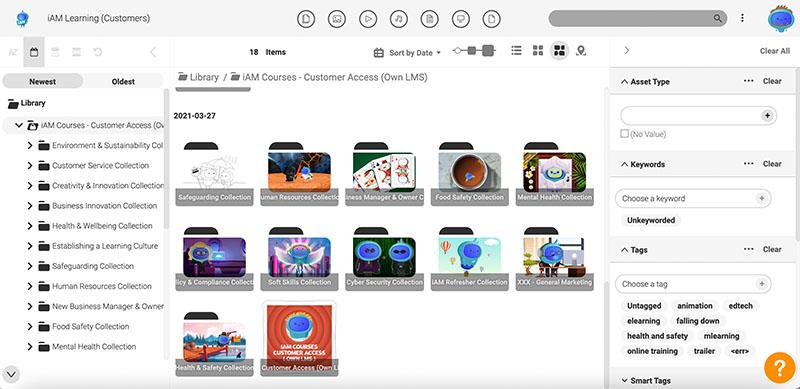
Task: Open the three-dot options menu by search
Action: [x=742, y=18]
